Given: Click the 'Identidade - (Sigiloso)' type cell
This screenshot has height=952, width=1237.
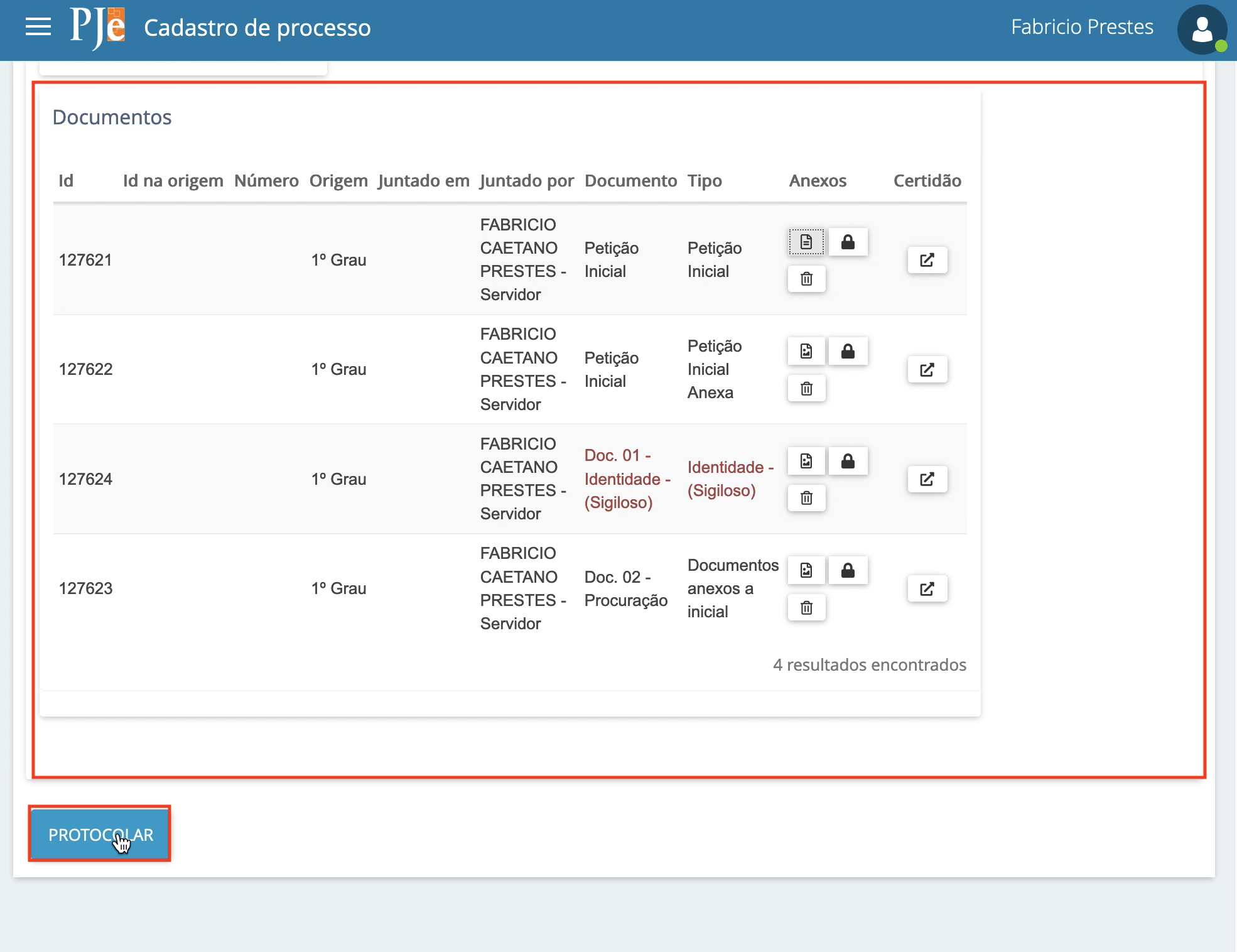Looking at the screenshot, I should 730,479.
